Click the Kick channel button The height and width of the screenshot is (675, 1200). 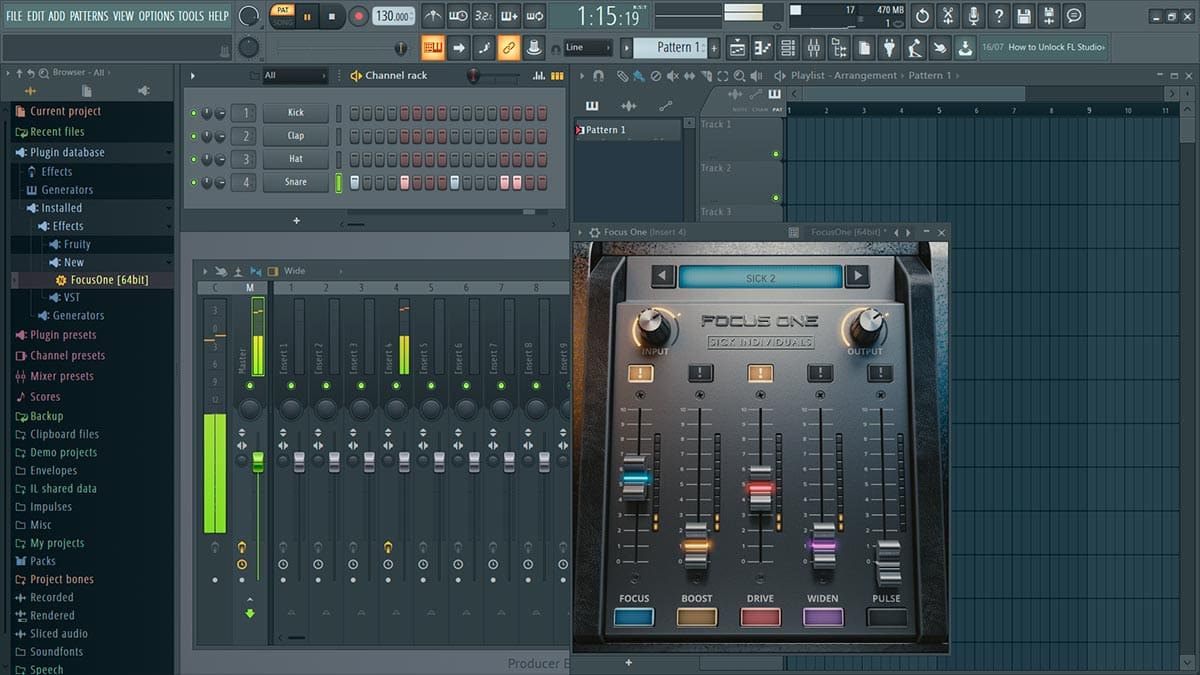tap(296, 113)
